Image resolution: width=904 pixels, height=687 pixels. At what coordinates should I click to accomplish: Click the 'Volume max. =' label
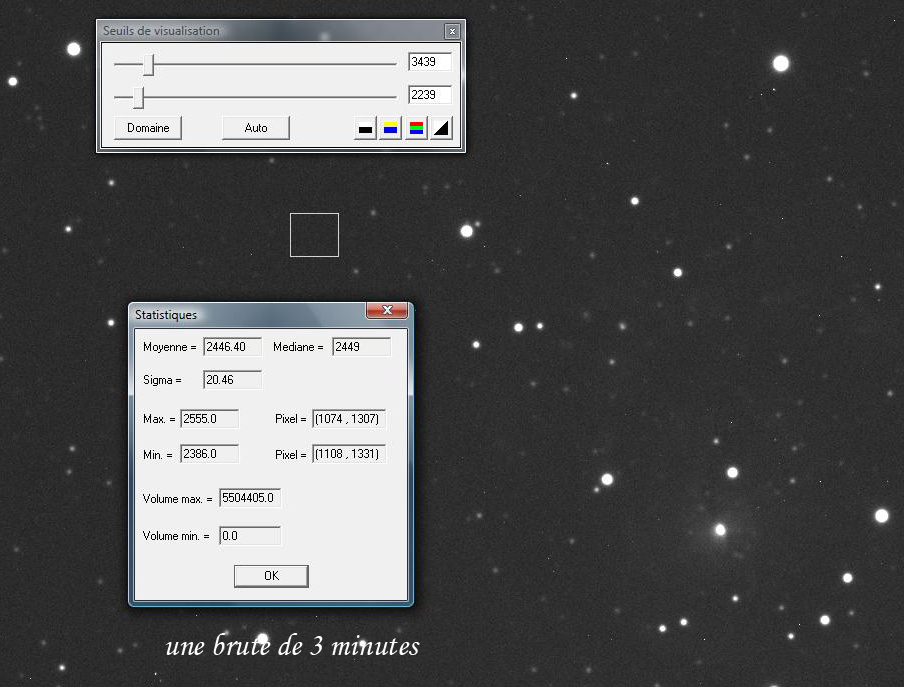pyautogui.click(x=178, y=499)
